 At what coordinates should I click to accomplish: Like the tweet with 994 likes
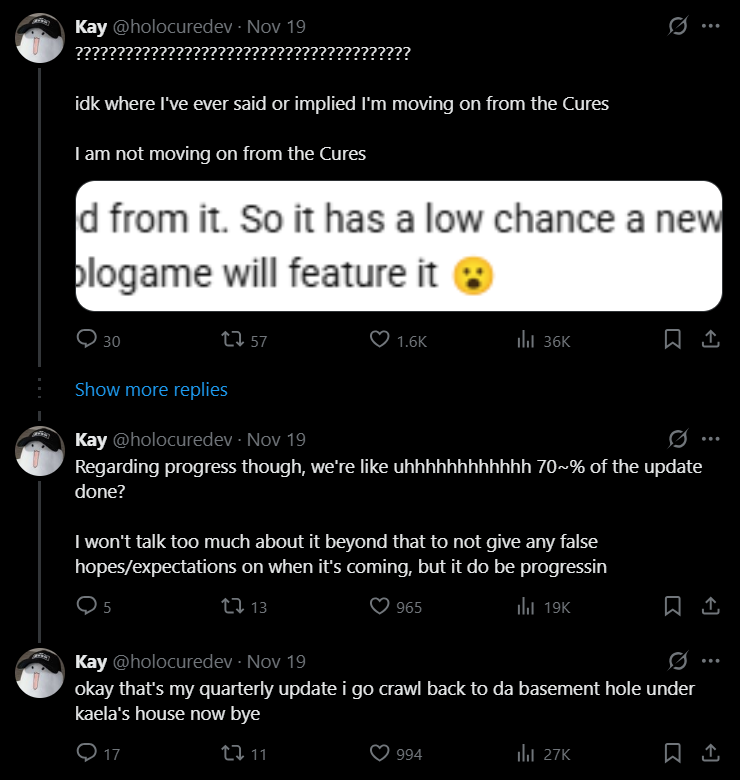click(380, 753)
